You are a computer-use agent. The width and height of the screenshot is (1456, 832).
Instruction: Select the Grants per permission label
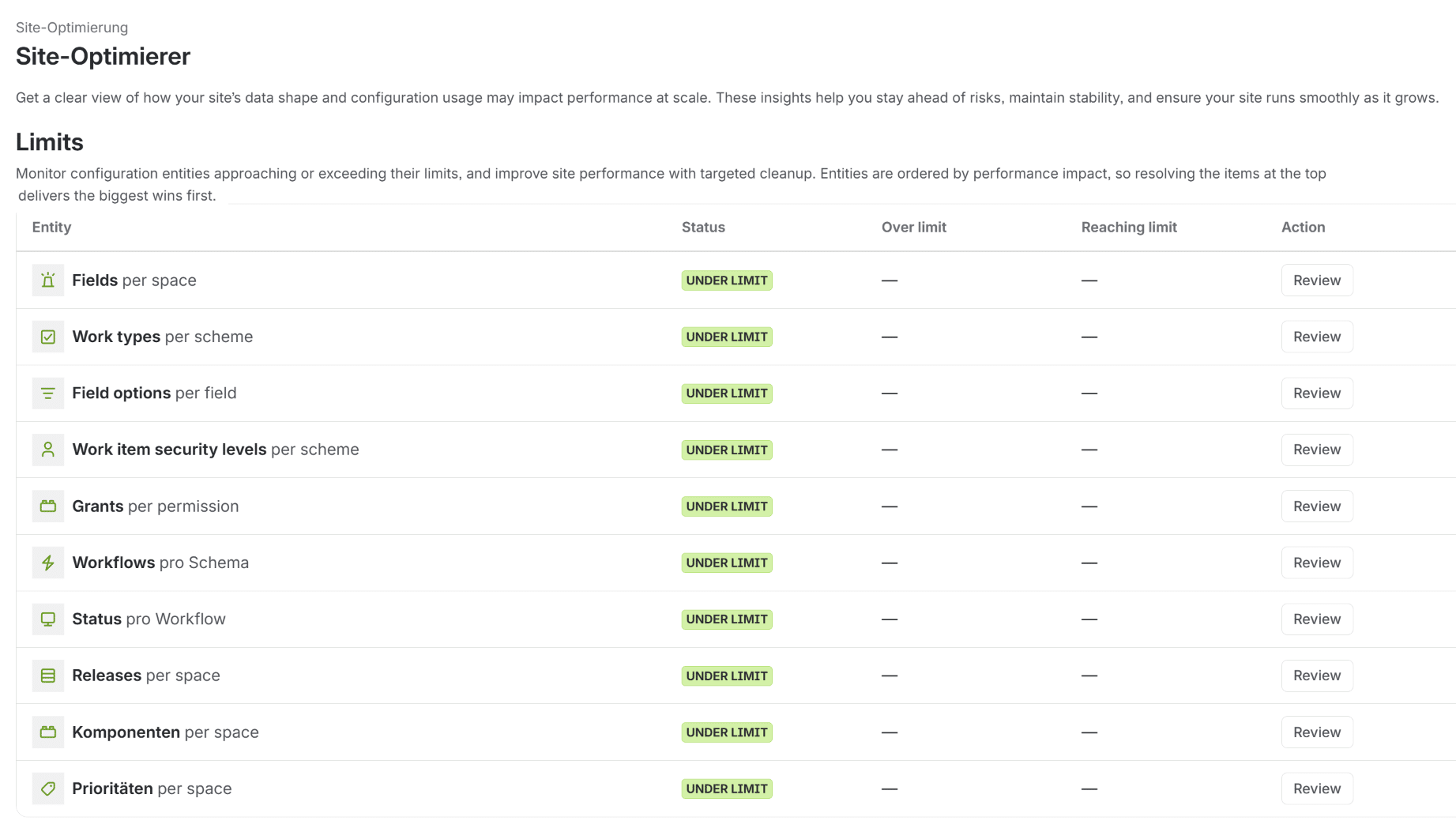[x=156, y=506]
